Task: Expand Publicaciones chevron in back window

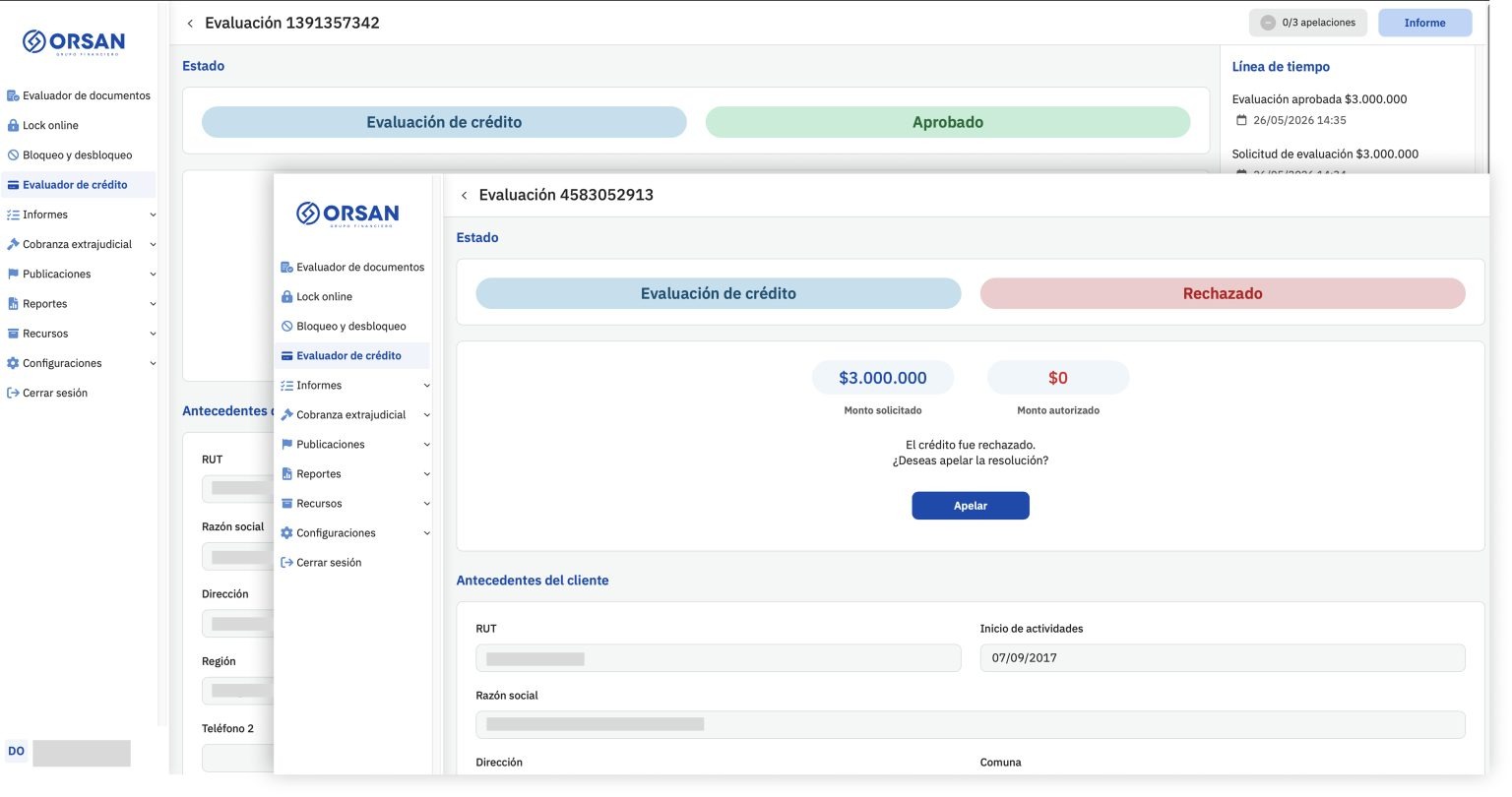Action: point(153,274)
